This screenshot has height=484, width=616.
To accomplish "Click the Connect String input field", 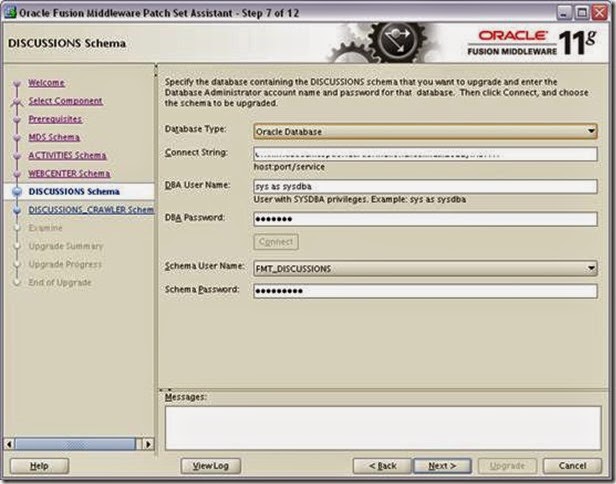I will tap(425, 154).
